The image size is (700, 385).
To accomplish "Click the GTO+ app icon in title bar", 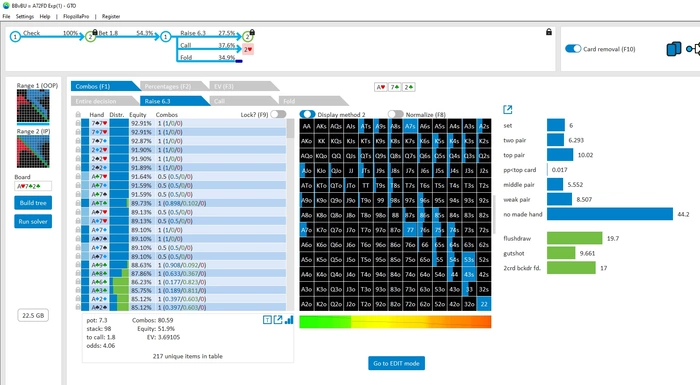I will coord(6,5).
